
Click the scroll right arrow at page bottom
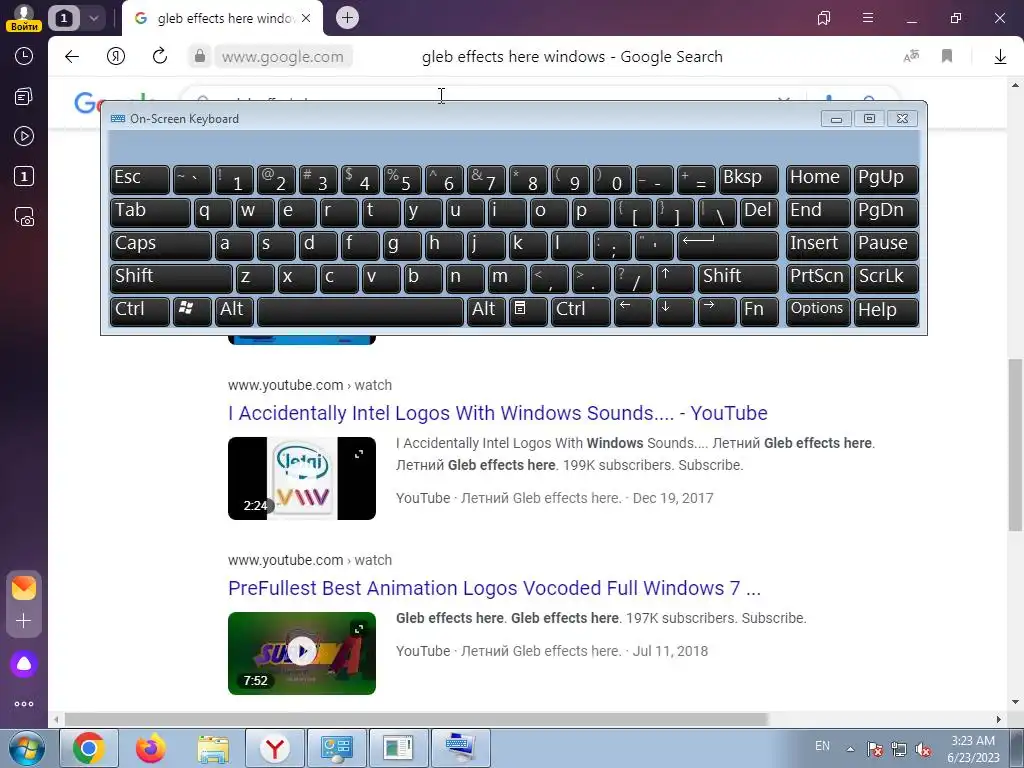pyautogui.click(x=999, y=720)
